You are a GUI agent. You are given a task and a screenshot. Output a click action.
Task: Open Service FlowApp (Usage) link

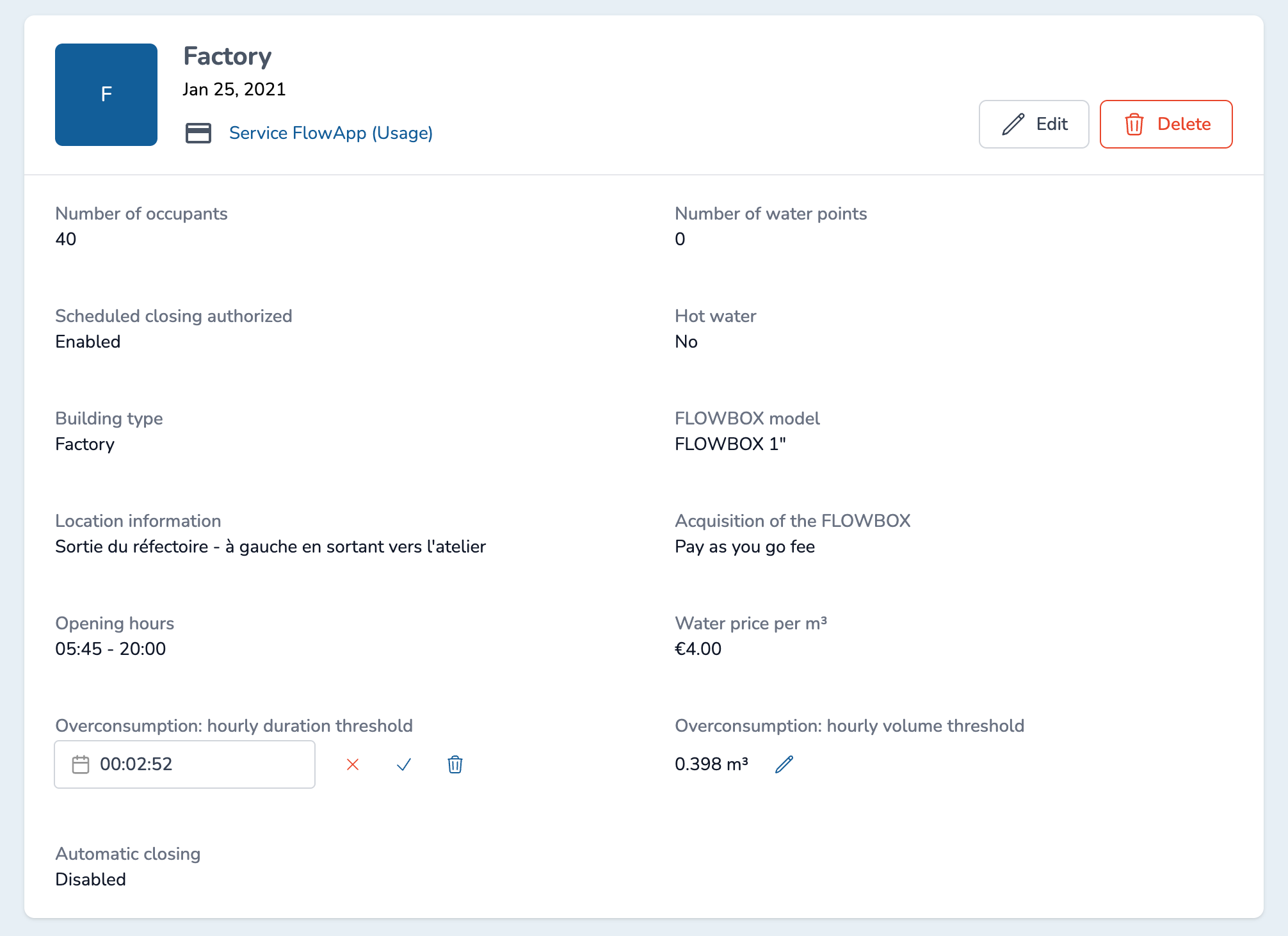[x=331, y=133]
